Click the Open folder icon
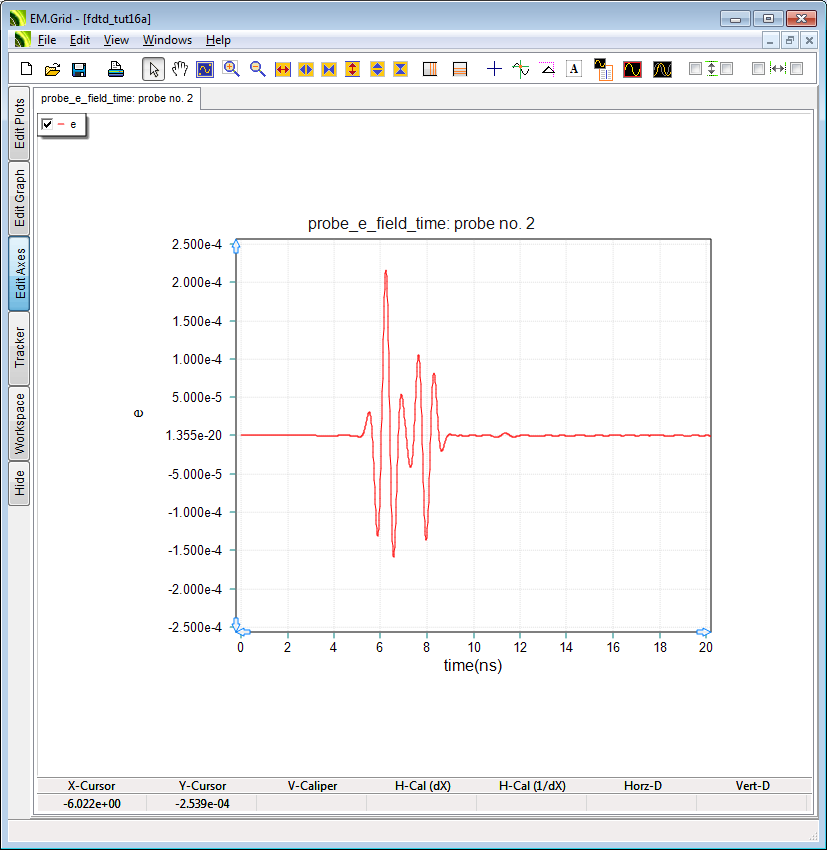This screenshot has width=827, height=850. pos(53,69)
